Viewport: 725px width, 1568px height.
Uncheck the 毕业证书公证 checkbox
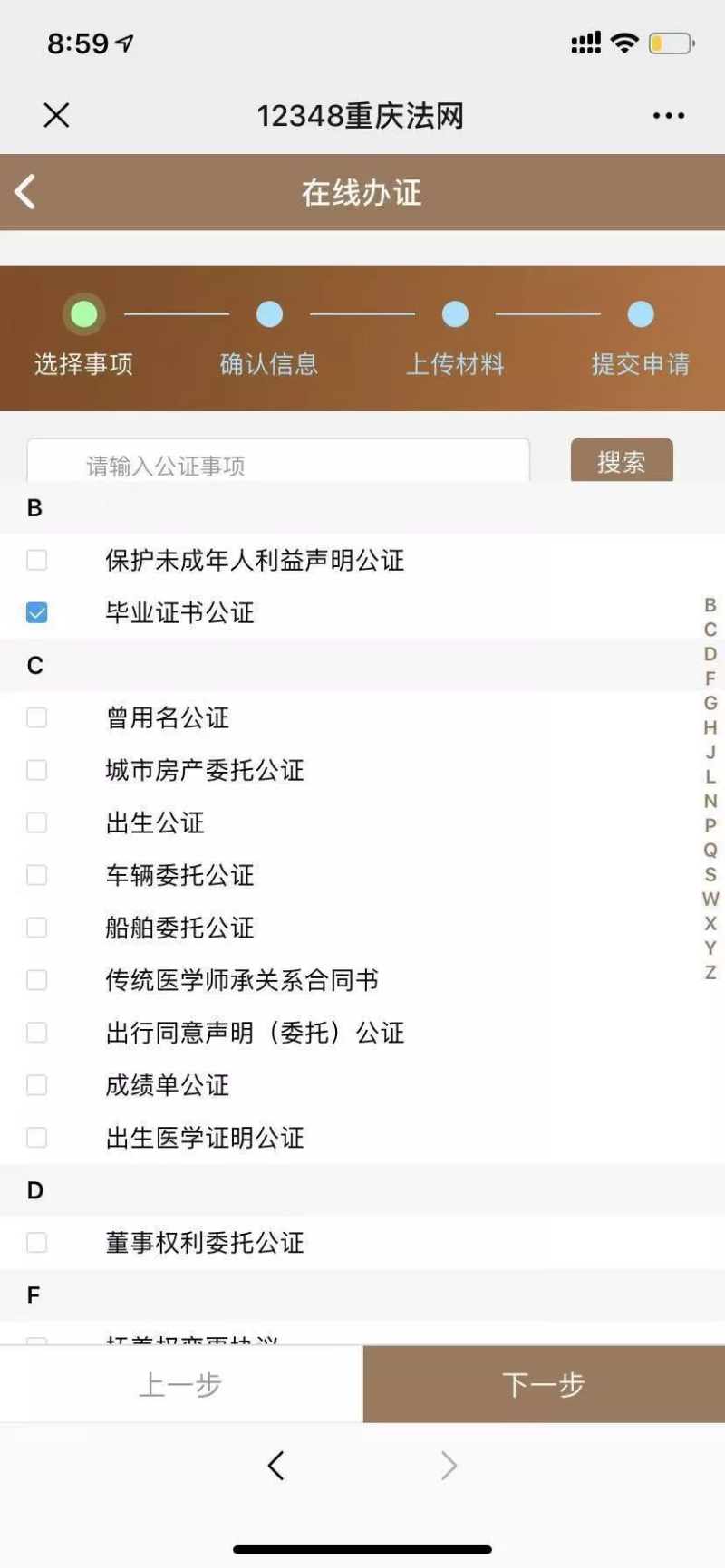click(37, 613)
